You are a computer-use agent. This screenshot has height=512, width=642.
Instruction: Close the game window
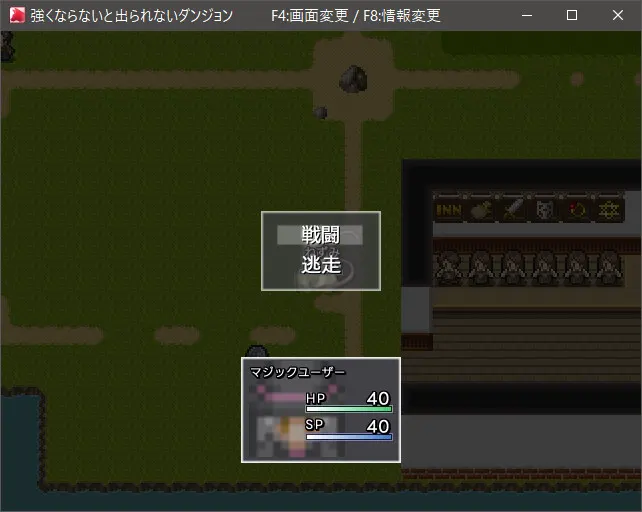point(618,16)
